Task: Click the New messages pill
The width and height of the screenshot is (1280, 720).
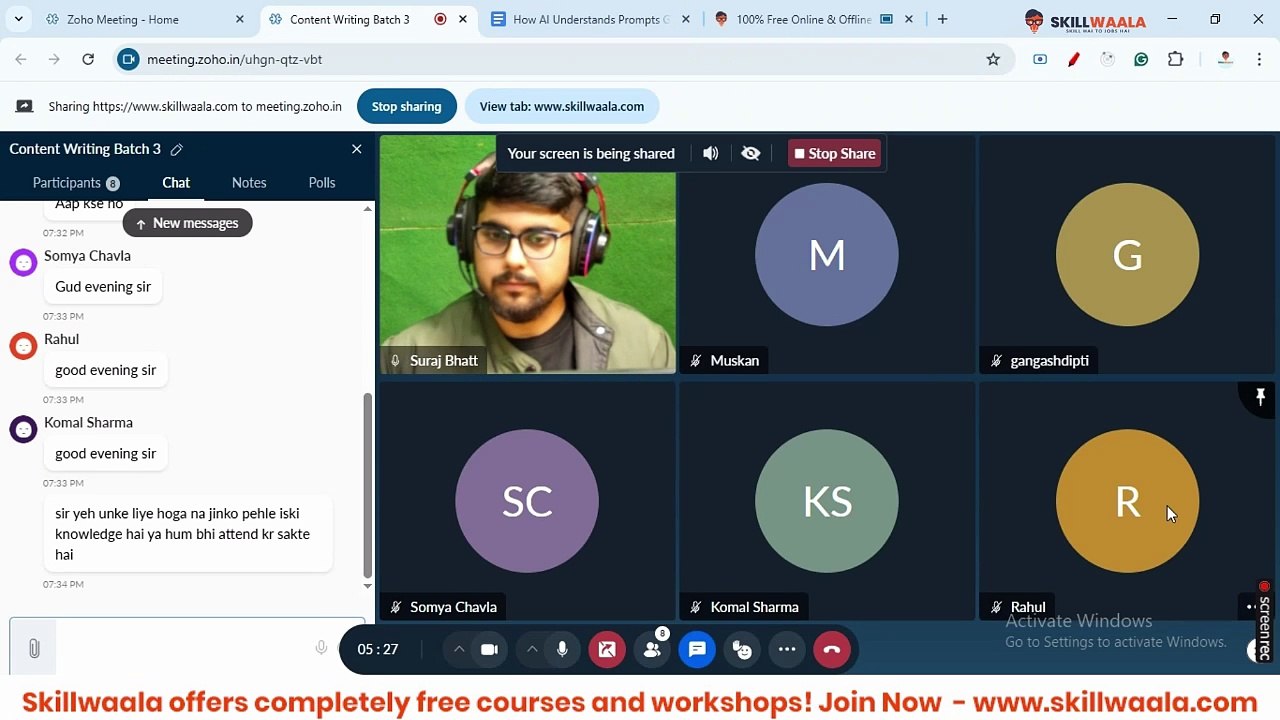Action: coord(188,223)
